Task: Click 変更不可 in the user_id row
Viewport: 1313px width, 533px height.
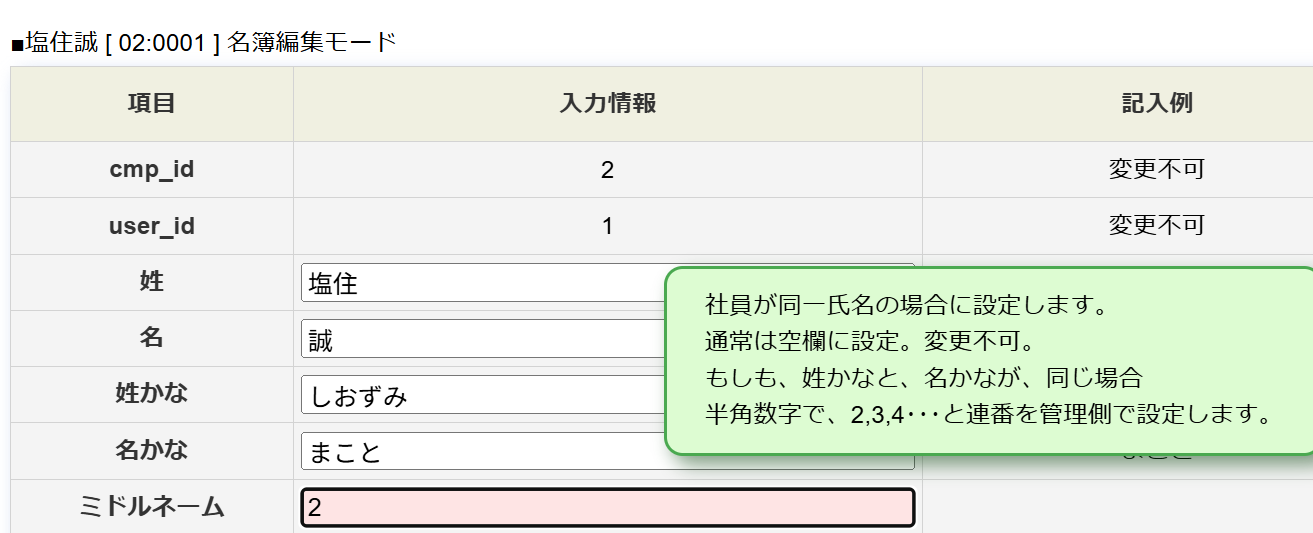Action: click(1157, 225)
